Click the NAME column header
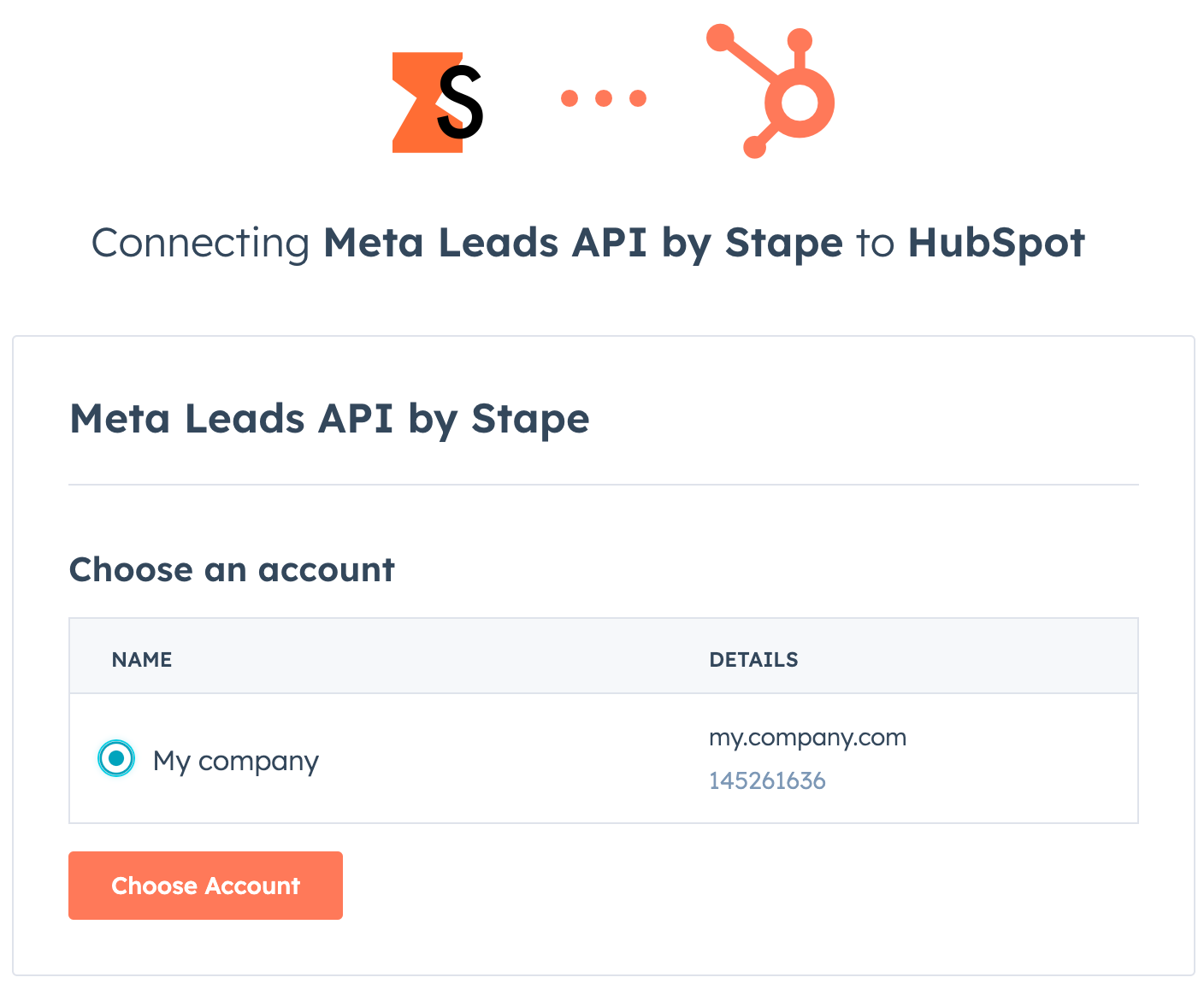 [x=142, y=660]
